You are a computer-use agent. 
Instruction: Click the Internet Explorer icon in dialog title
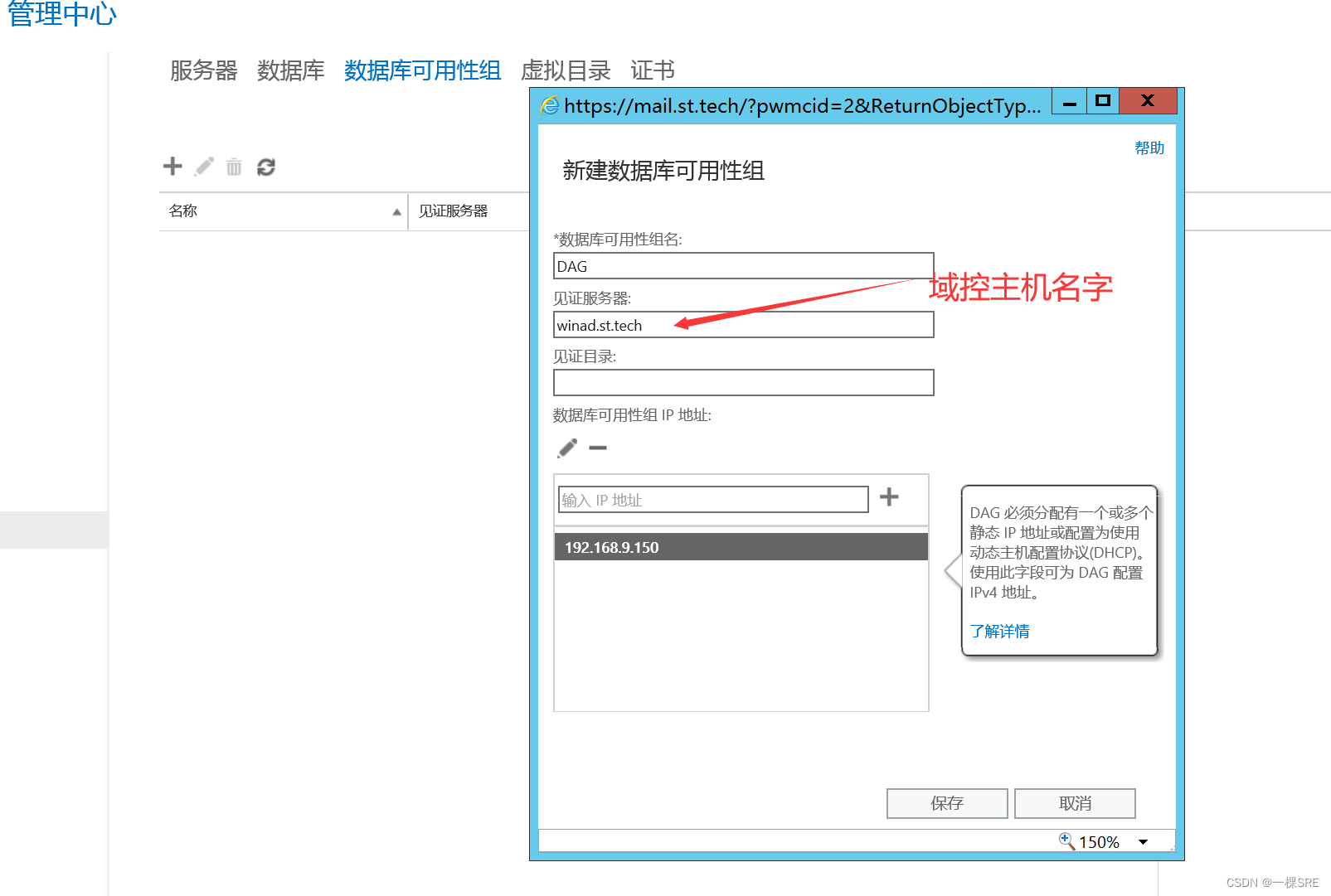coord(550,105)
